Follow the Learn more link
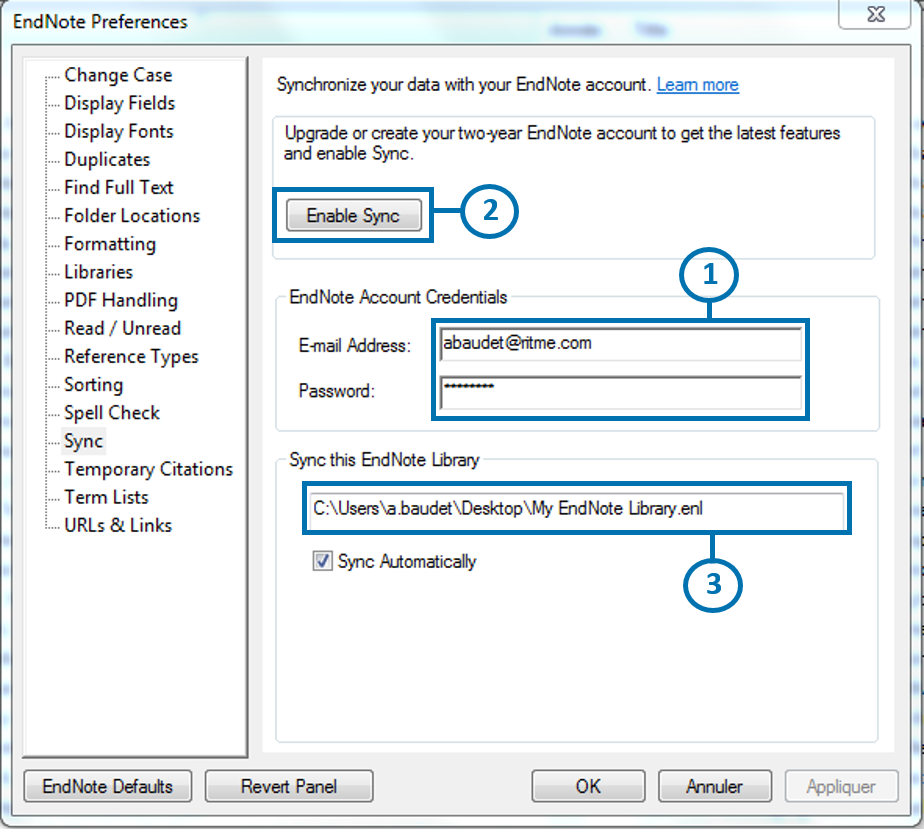The width and height of the screenshot is (924, 829). (698, 85)
